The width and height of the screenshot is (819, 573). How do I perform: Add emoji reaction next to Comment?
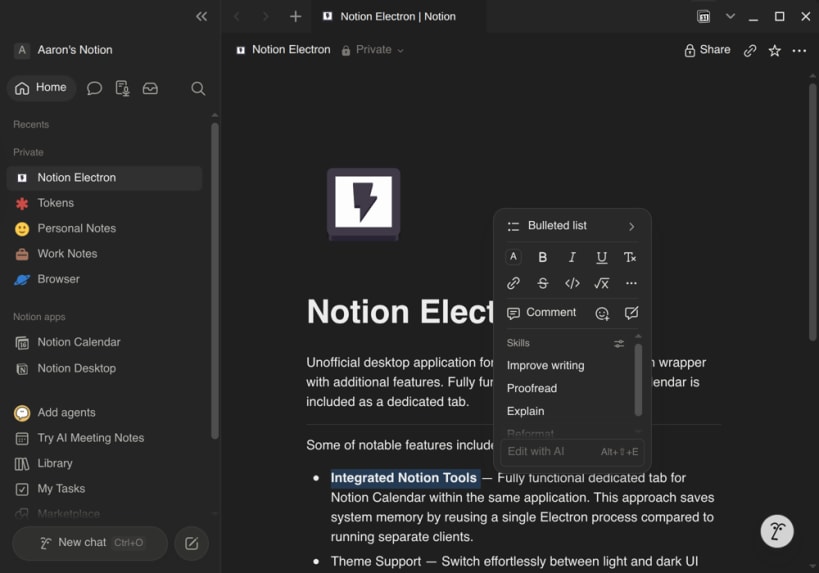click(x=602, y=313)
